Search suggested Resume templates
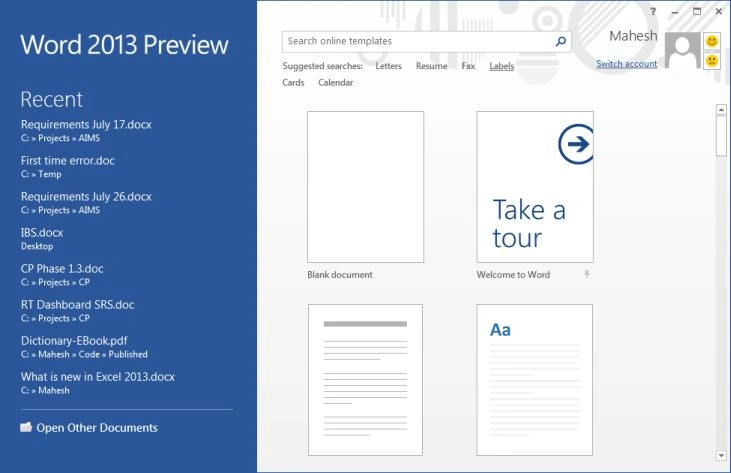 pos(431,66)
